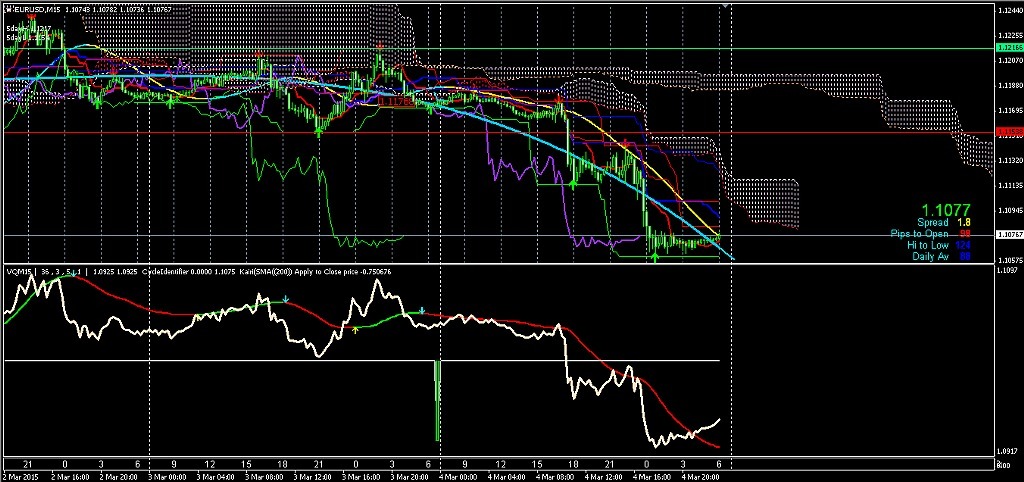
Task: Select the Hi to Low readout
Action: click(938, 245)
